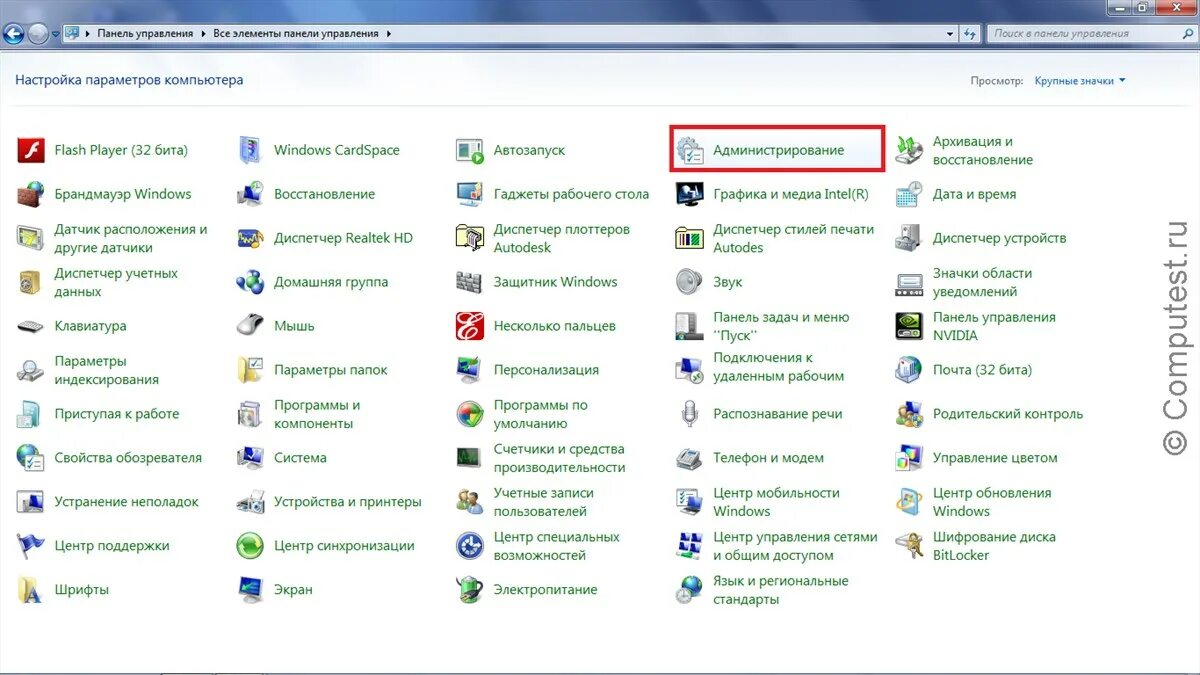Viewport: 1200px width, 675px height.
Task: Open Центр управления сетями и общим доступом
Action: click(795, 546)
